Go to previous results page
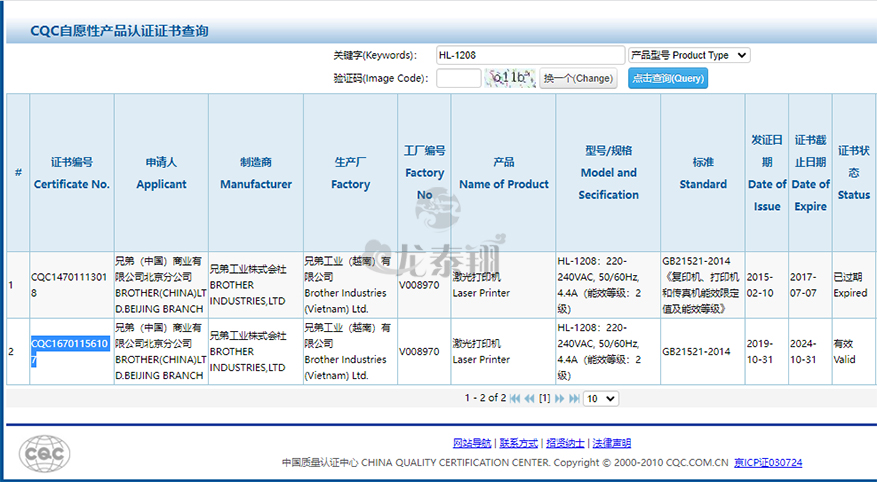The height and width of the screenshot is (482, 877). pos(529,398)
